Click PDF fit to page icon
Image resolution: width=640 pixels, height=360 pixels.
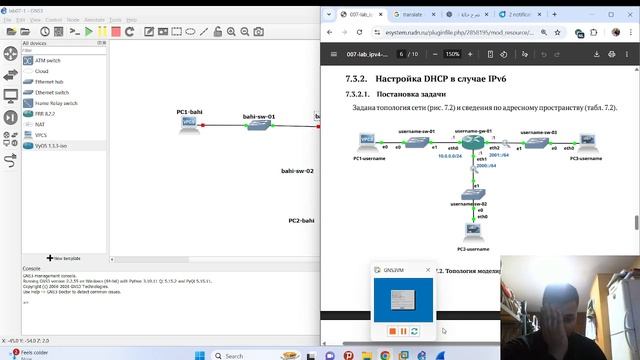click(x=490, y=54)
